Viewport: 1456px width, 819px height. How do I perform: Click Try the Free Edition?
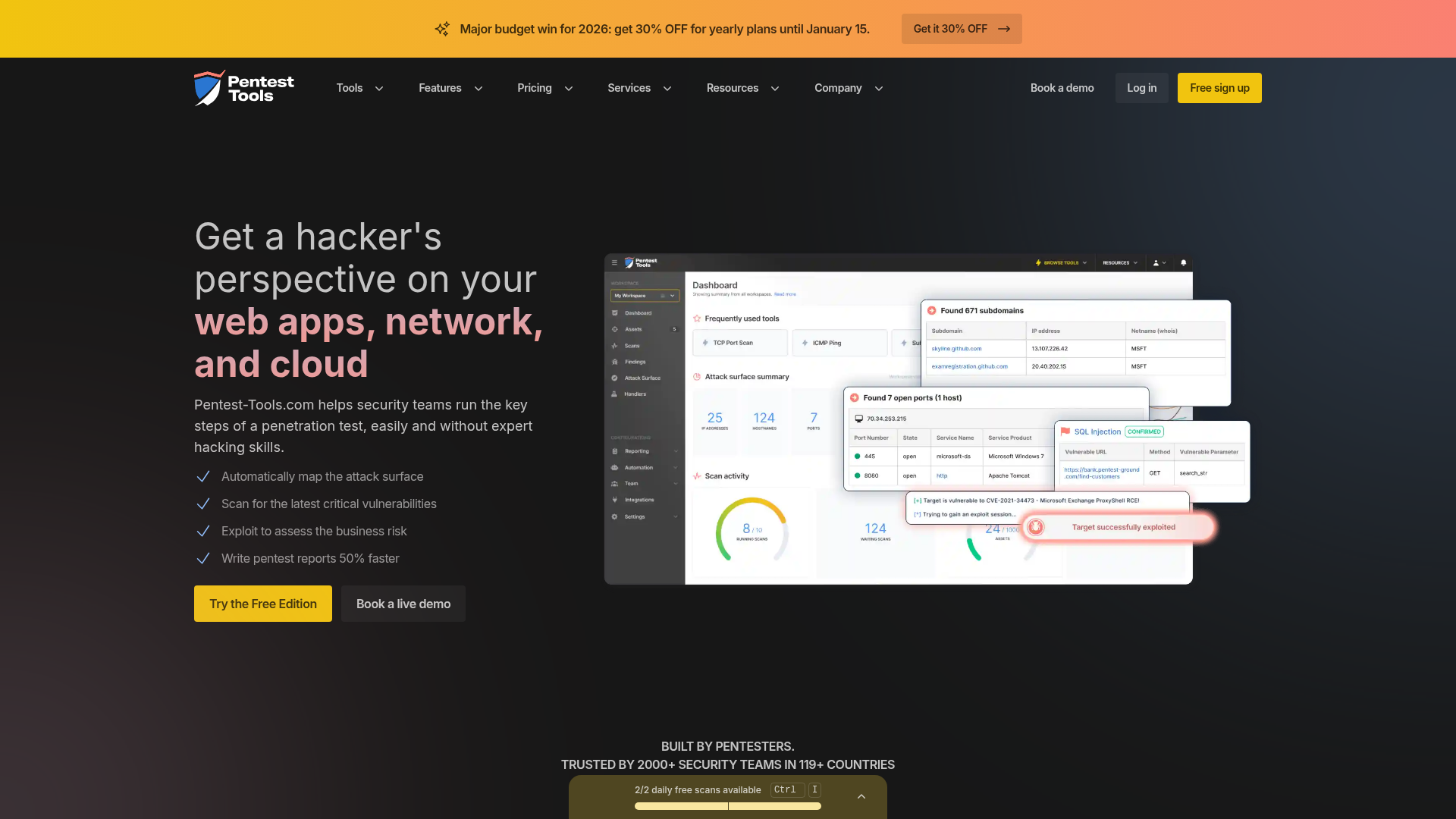point(263,604)
